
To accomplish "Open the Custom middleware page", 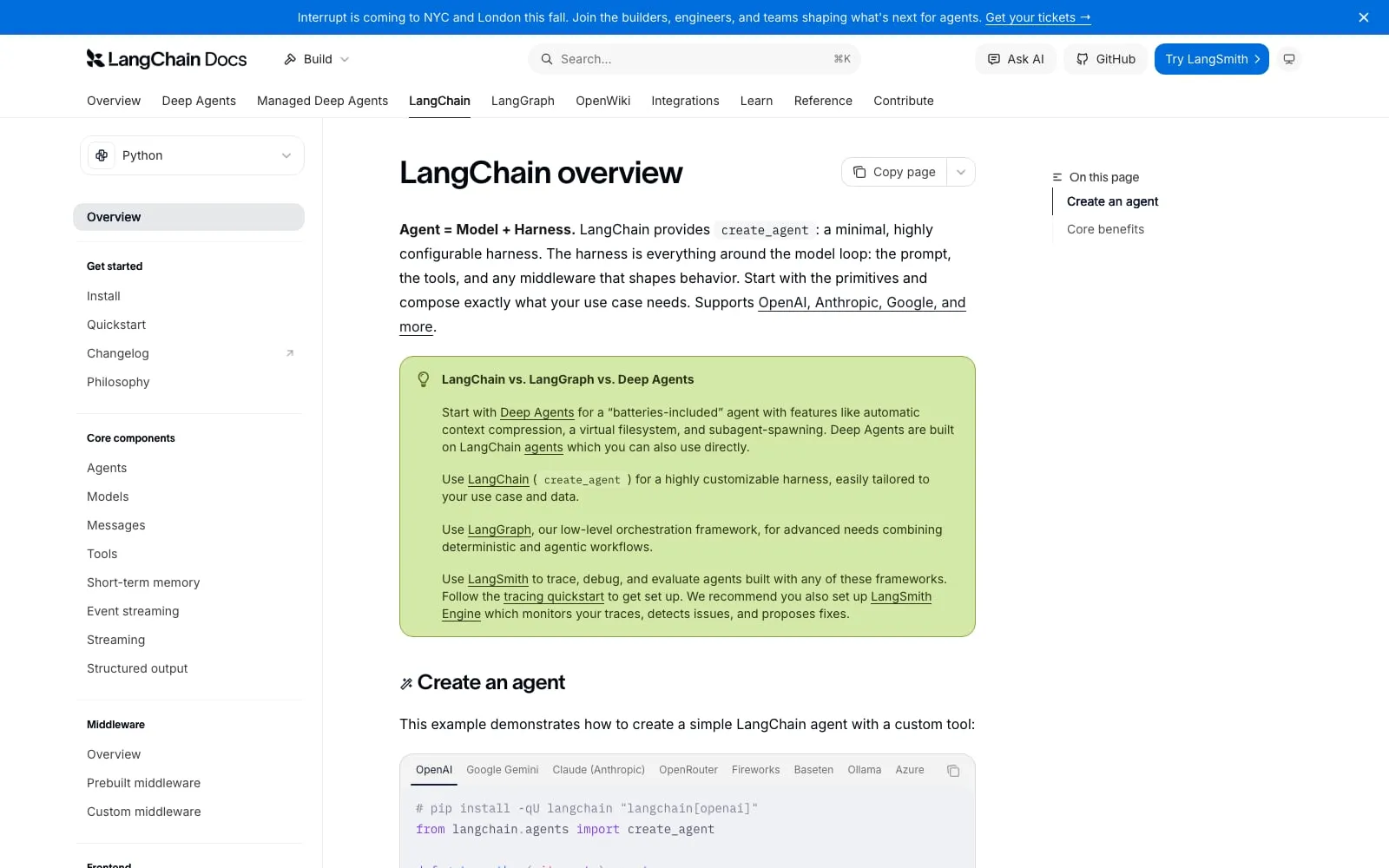I will (144, 812).
